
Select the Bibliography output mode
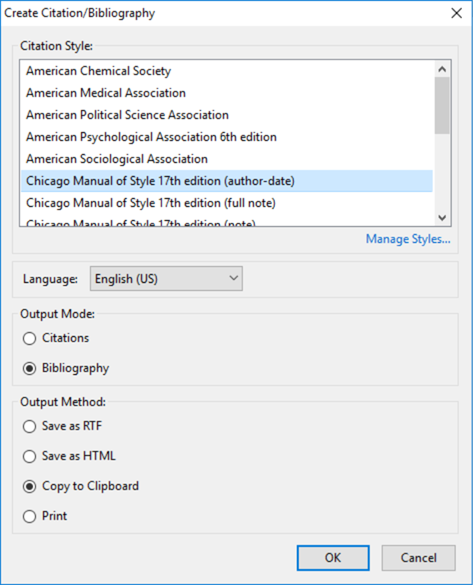click(66, 368)
